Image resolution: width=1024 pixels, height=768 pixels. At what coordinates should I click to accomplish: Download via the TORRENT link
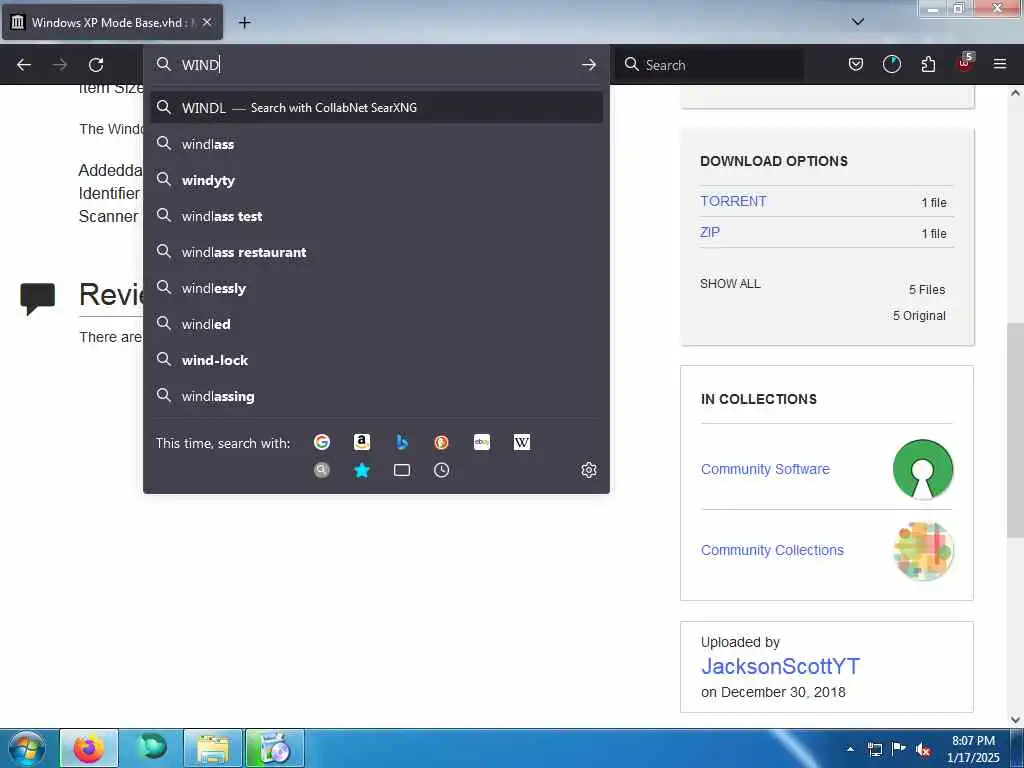point(733,201)
